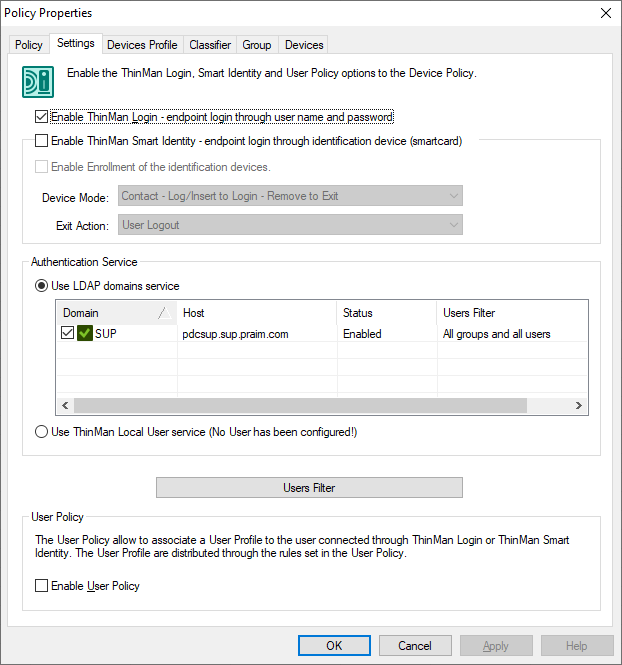
Task: Toggle Enable ThinMan Login checkbox
Action: point(41,117)
